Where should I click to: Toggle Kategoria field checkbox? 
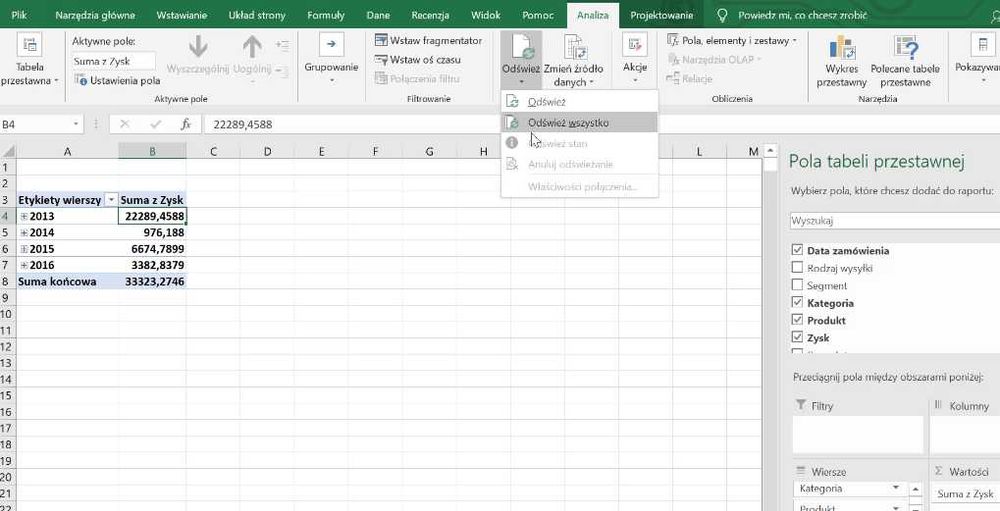tap(797, 302)
